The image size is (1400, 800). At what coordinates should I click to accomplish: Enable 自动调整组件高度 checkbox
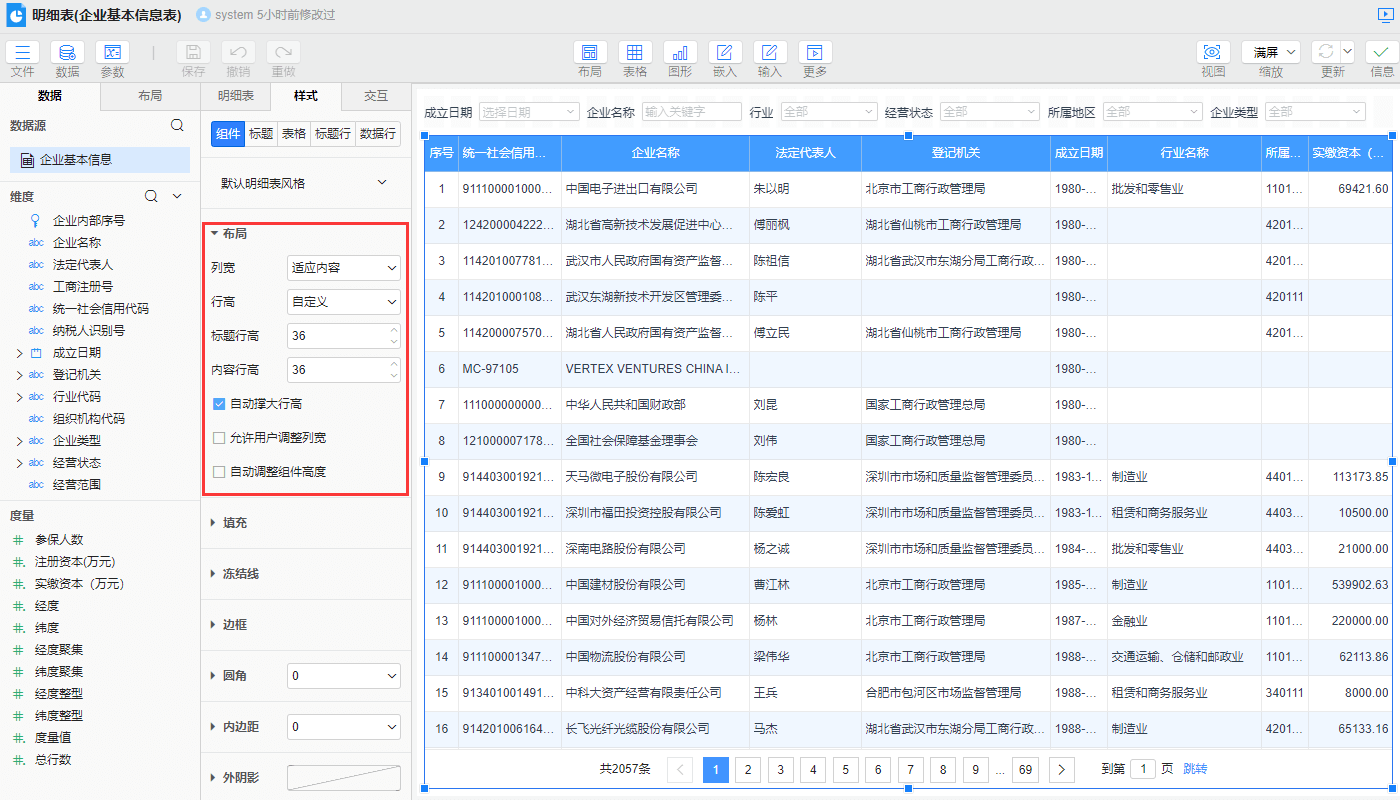[x=219, y=472]
